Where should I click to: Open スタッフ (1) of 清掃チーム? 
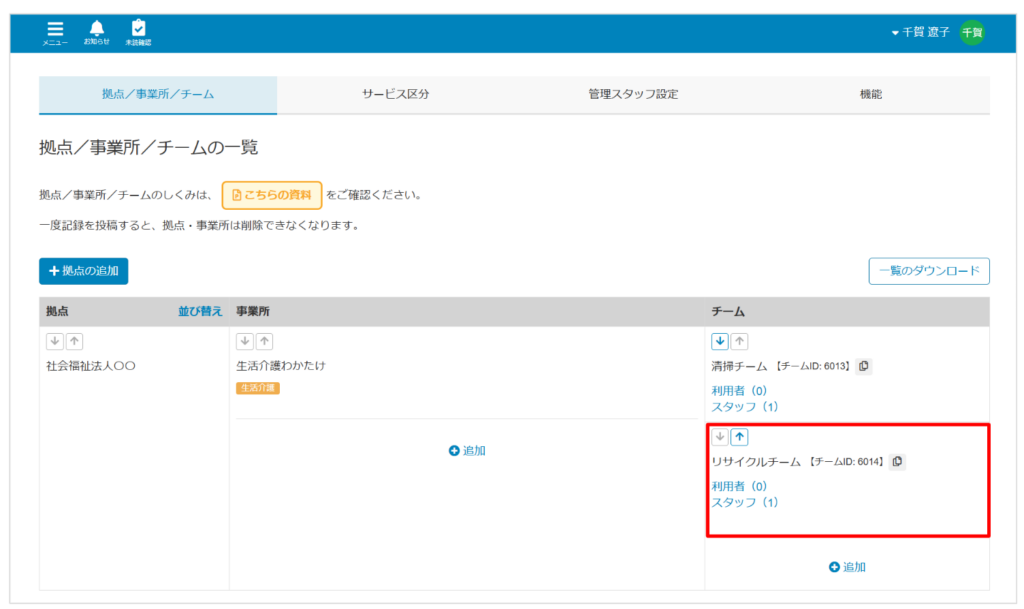click(744, 407)
